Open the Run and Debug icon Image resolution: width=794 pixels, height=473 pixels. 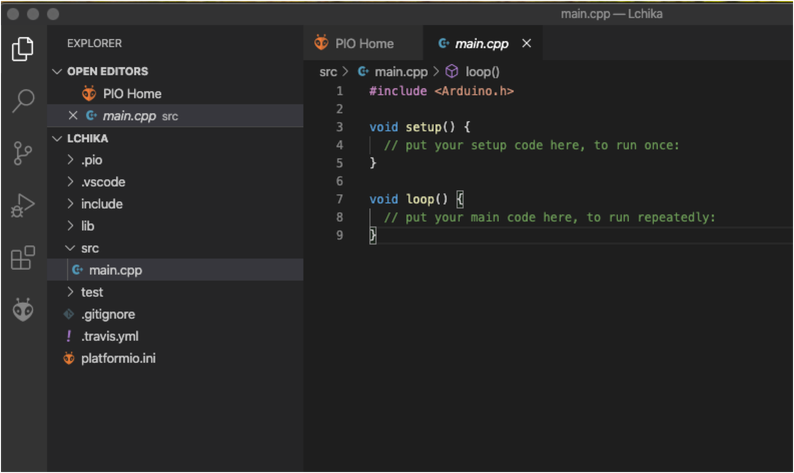pyautogui.click(x=23, y=206)
